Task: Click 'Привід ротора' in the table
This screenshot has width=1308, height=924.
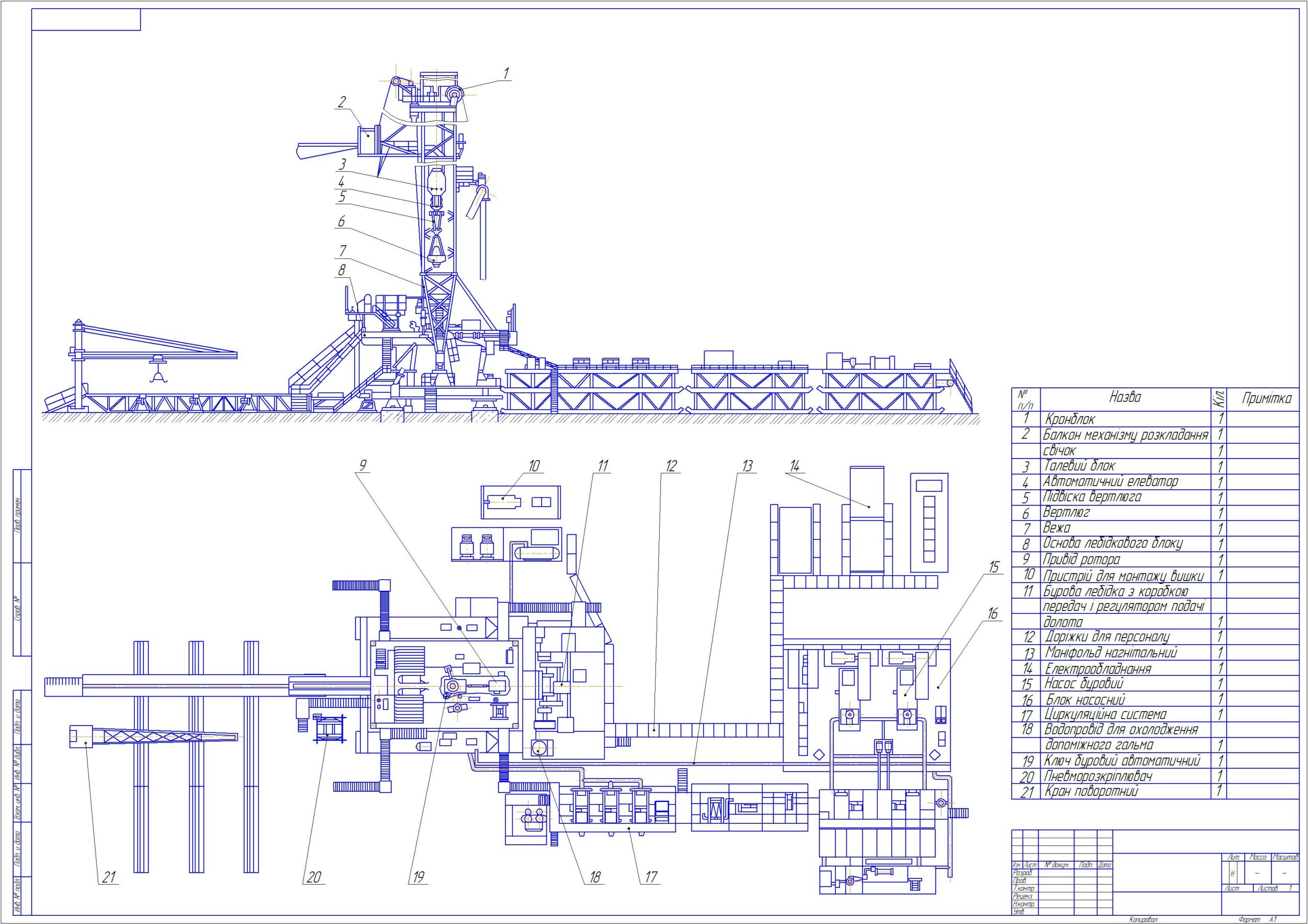Action: point(1082,559)
